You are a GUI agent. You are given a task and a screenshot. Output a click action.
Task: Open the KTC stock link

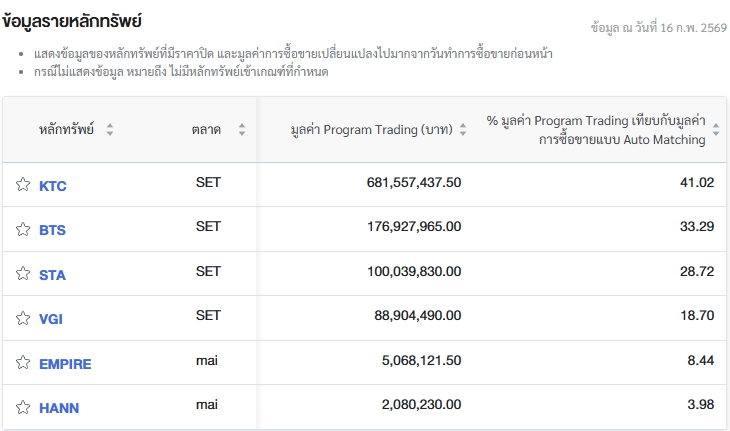point(53,186)
